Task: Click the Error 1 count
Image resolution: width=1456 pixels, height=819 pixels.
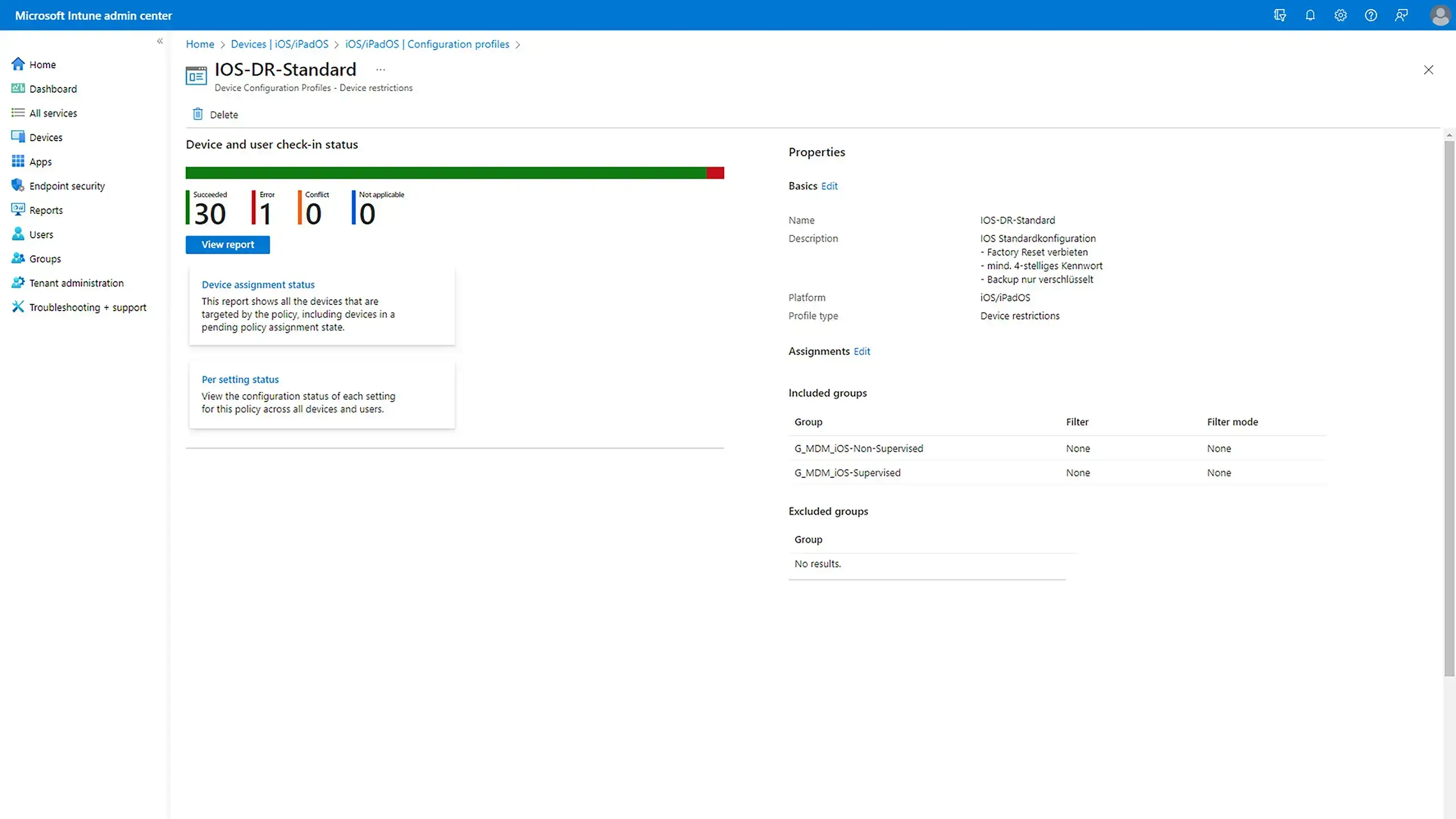Action: pyautogui.click(x=263, y=208)
